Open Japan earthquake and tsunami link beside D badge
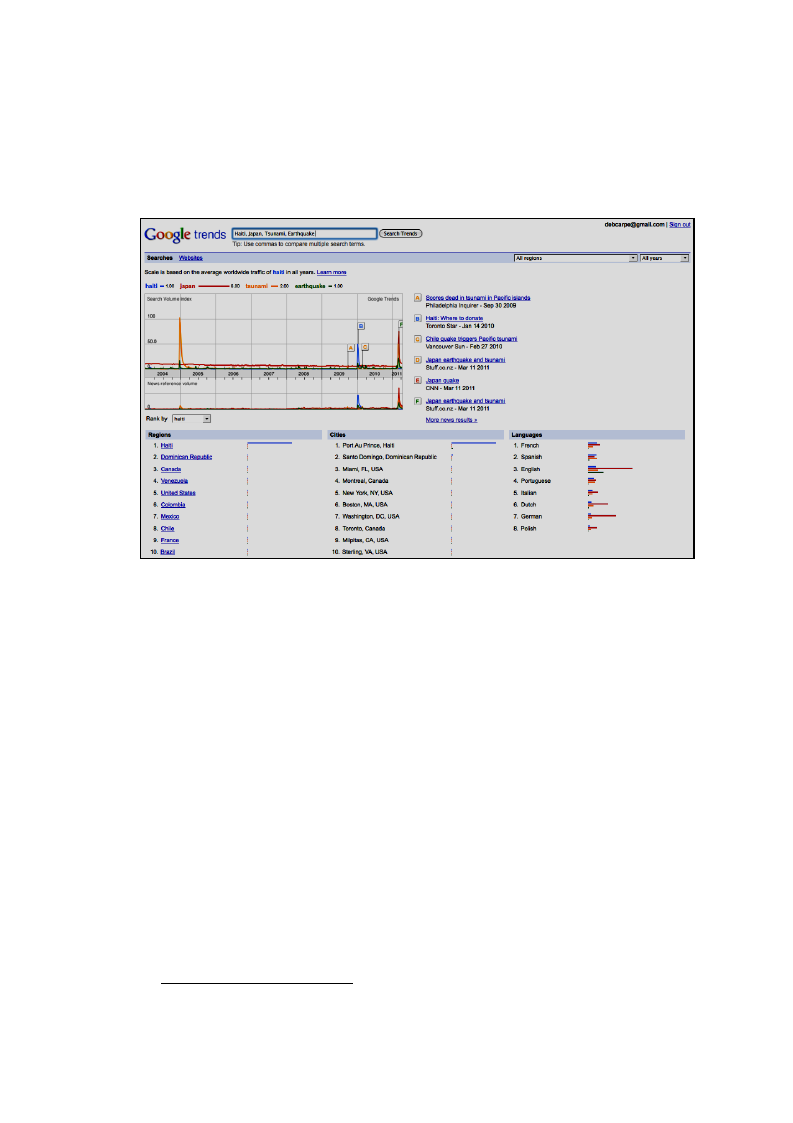 click(465, 360)
